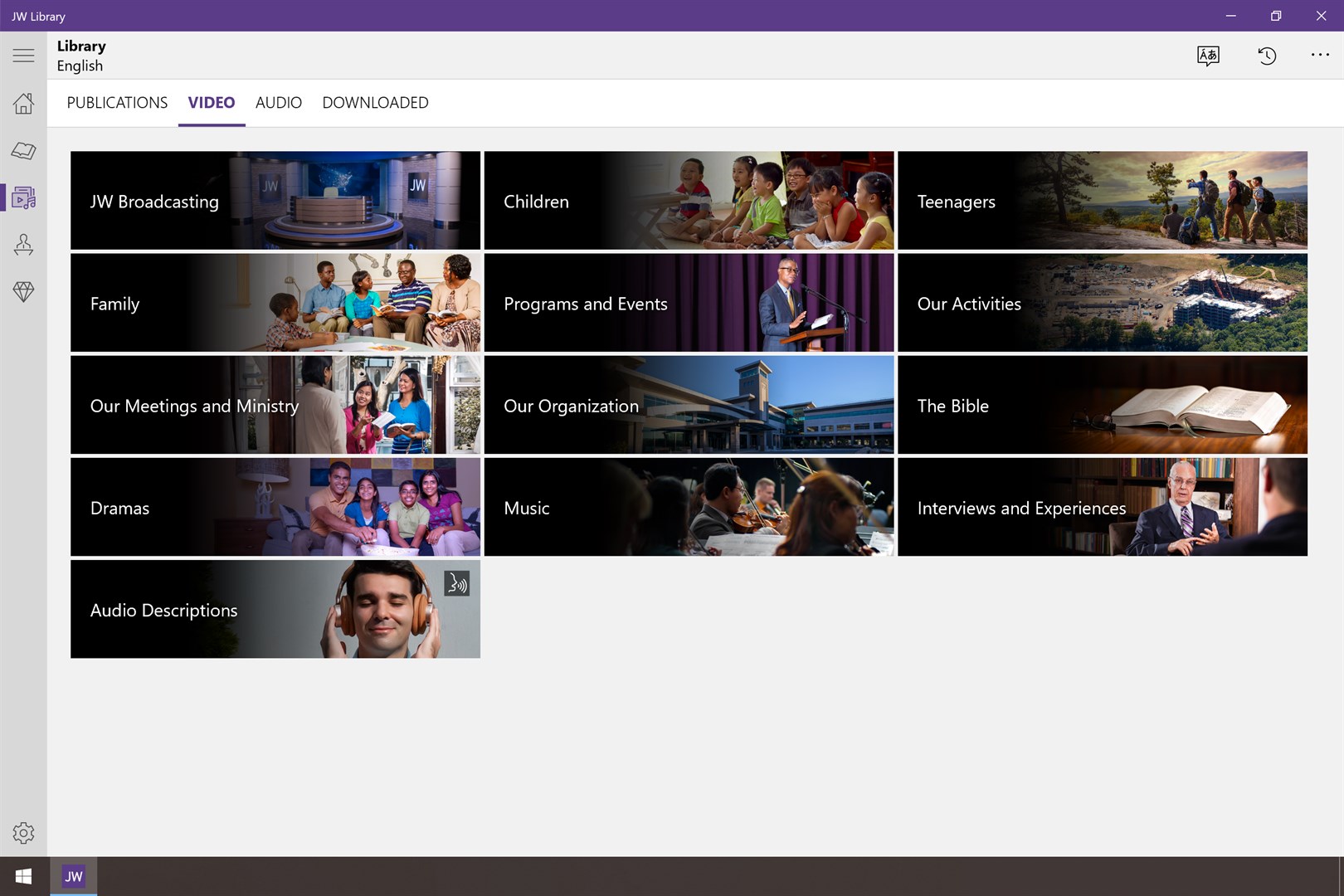The height and width of the screenshot is (896, 1344).
Task: Open the Bible book icon in sidebar
Action: [x=23, y=150]
